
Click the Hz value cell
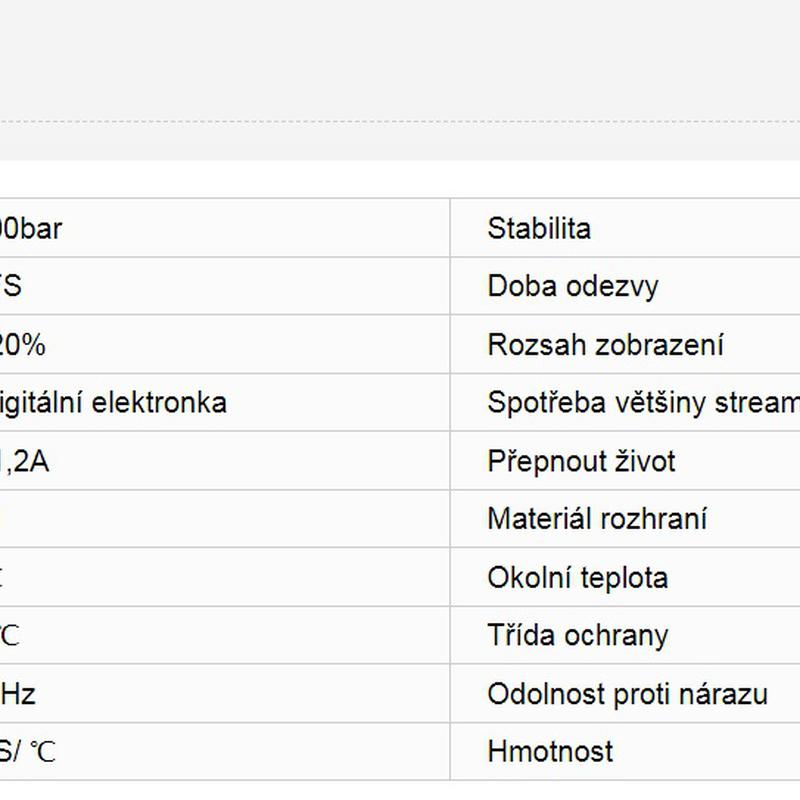(18, 693)
